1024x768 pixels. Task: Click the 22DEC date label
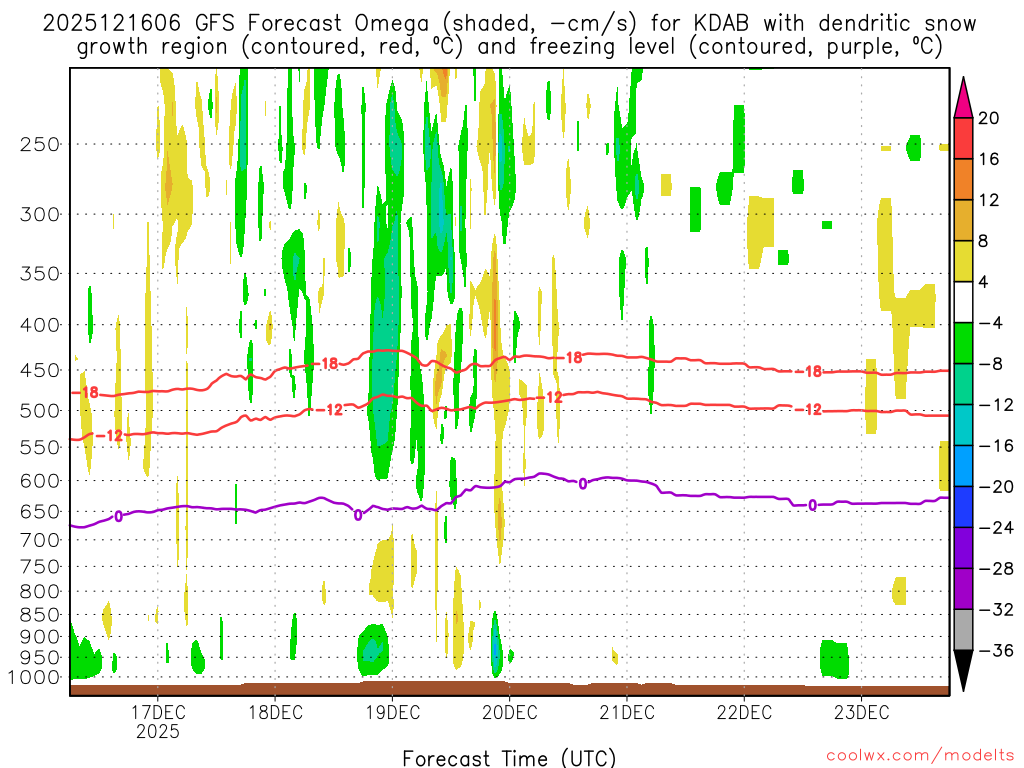tap(744, 712)
